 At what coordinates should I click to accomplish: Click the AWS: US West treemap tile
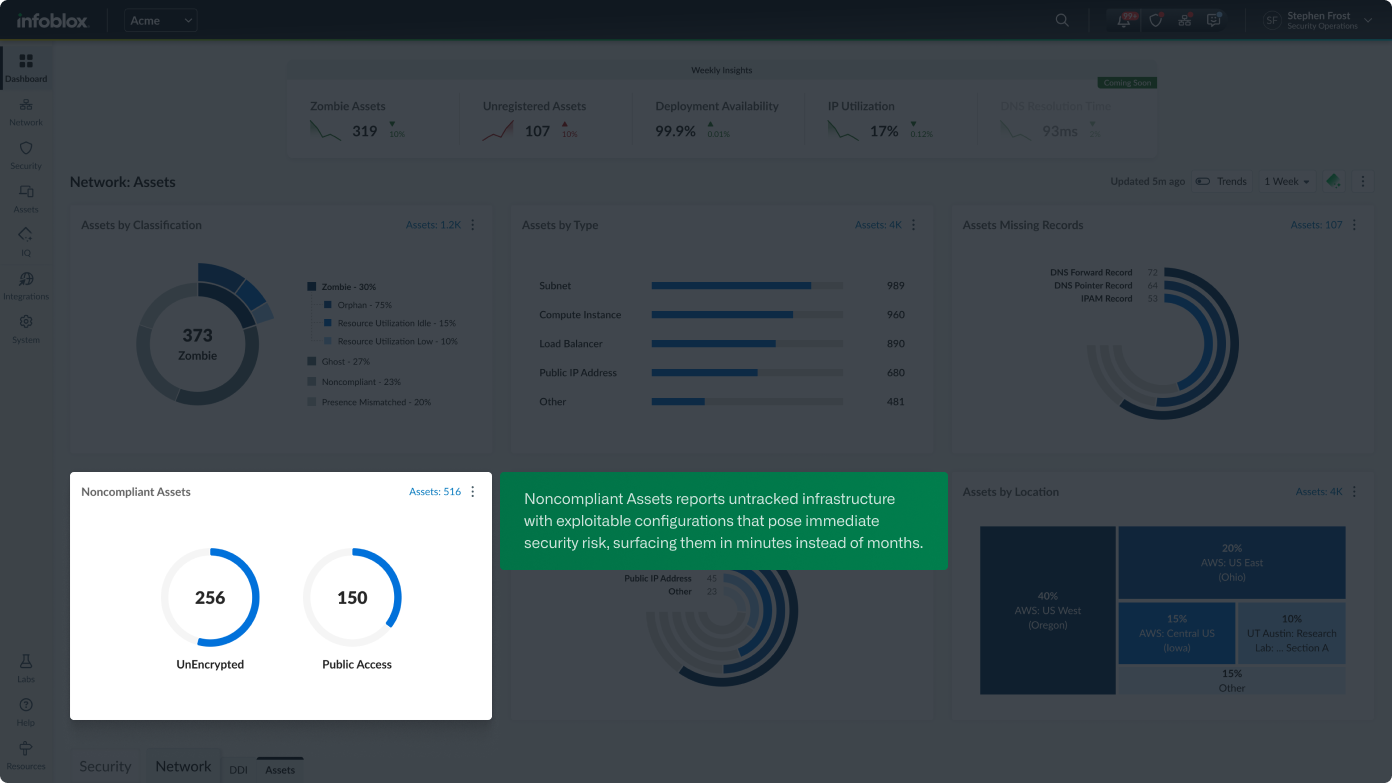pyautogui.click(x=1047, y=610)
